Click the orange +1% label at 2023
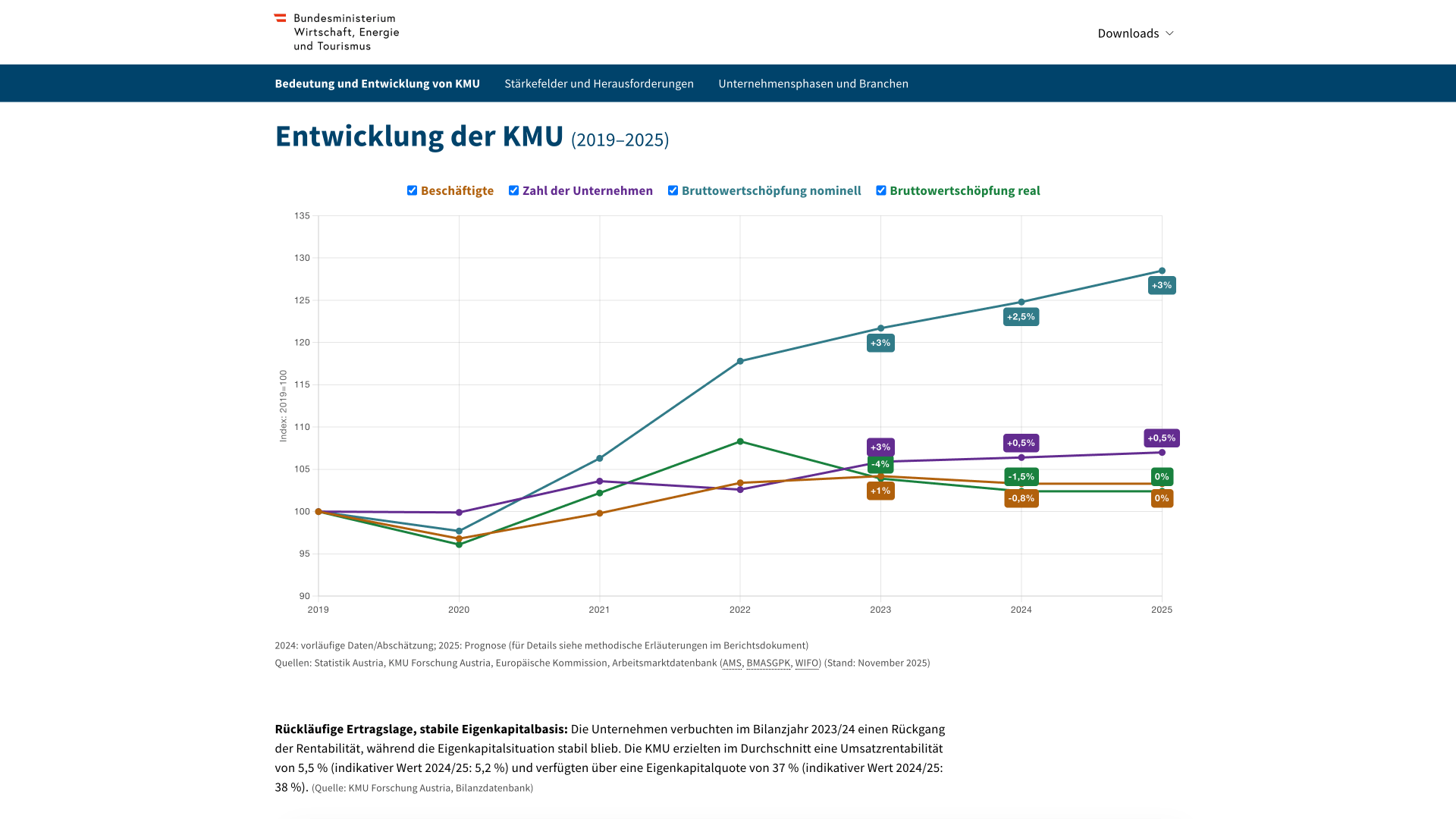Image resolution: width=1456 pixels, height=819 pixels. point(880,491)
